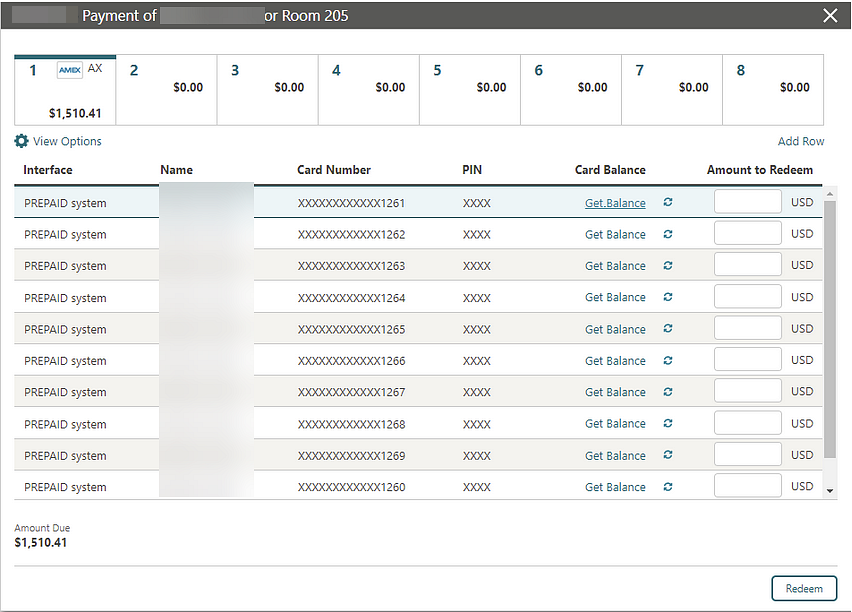Click refresh icon for card ending 1262

pyautogui.click(x=668, y=234)
